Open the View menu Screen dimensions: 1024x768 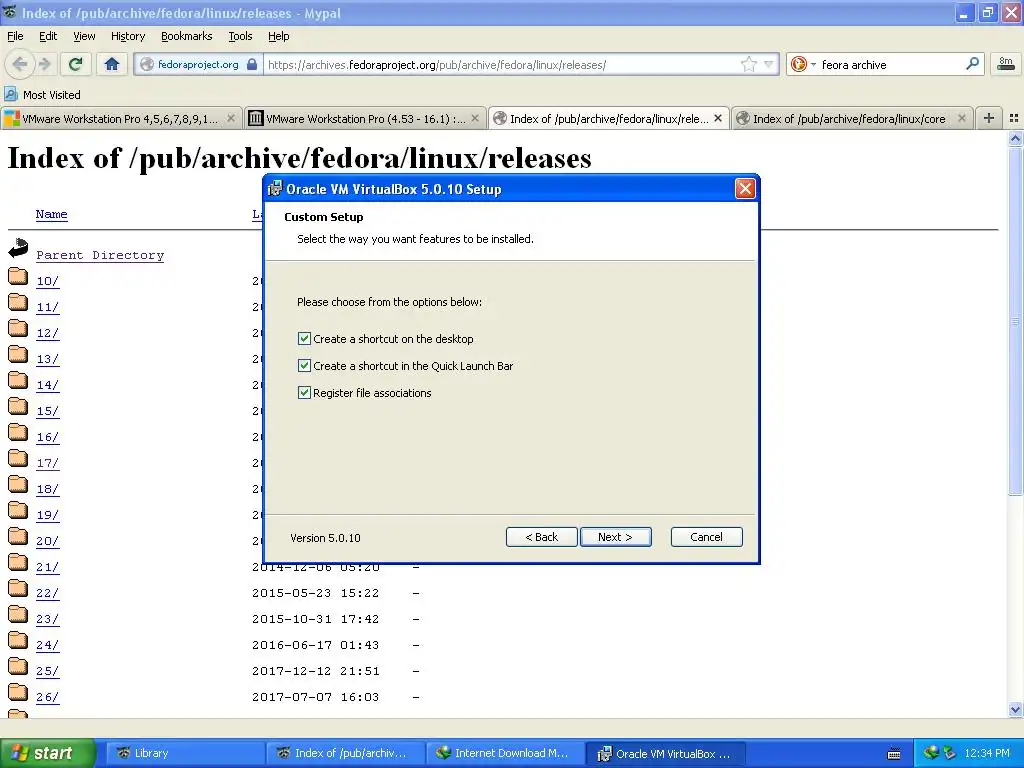click(x=84, y=36)
